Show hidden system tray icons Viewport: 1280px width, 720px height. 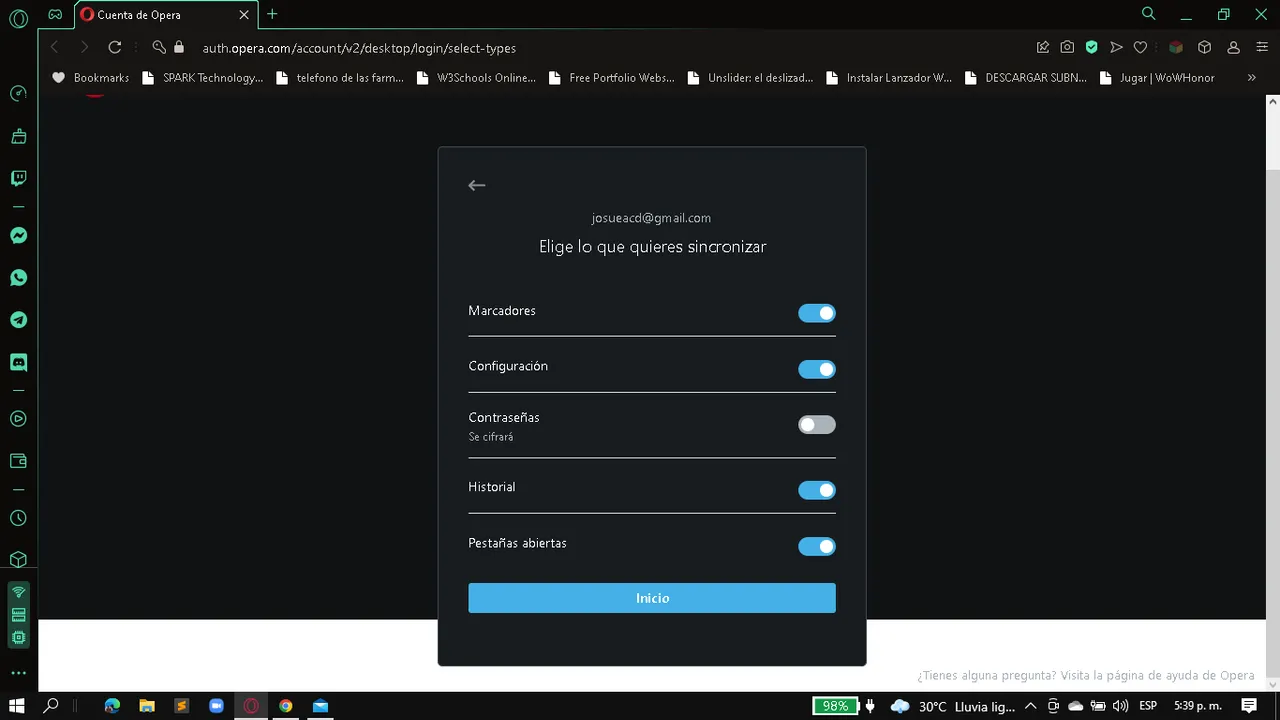[1031, 706]
